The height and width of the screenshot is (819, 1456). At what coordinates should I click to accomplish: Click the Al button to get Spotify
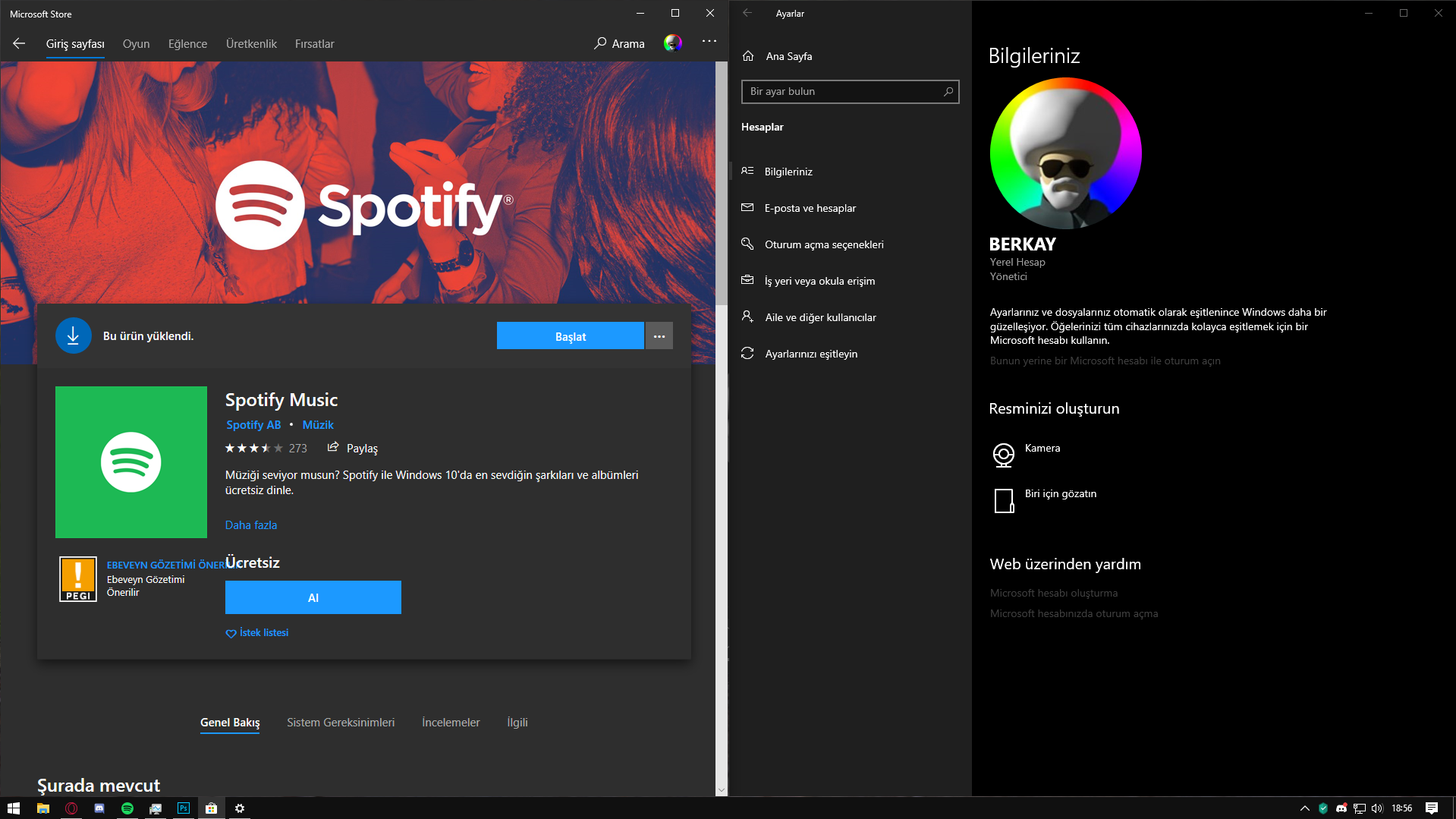(x=313, y=597)
